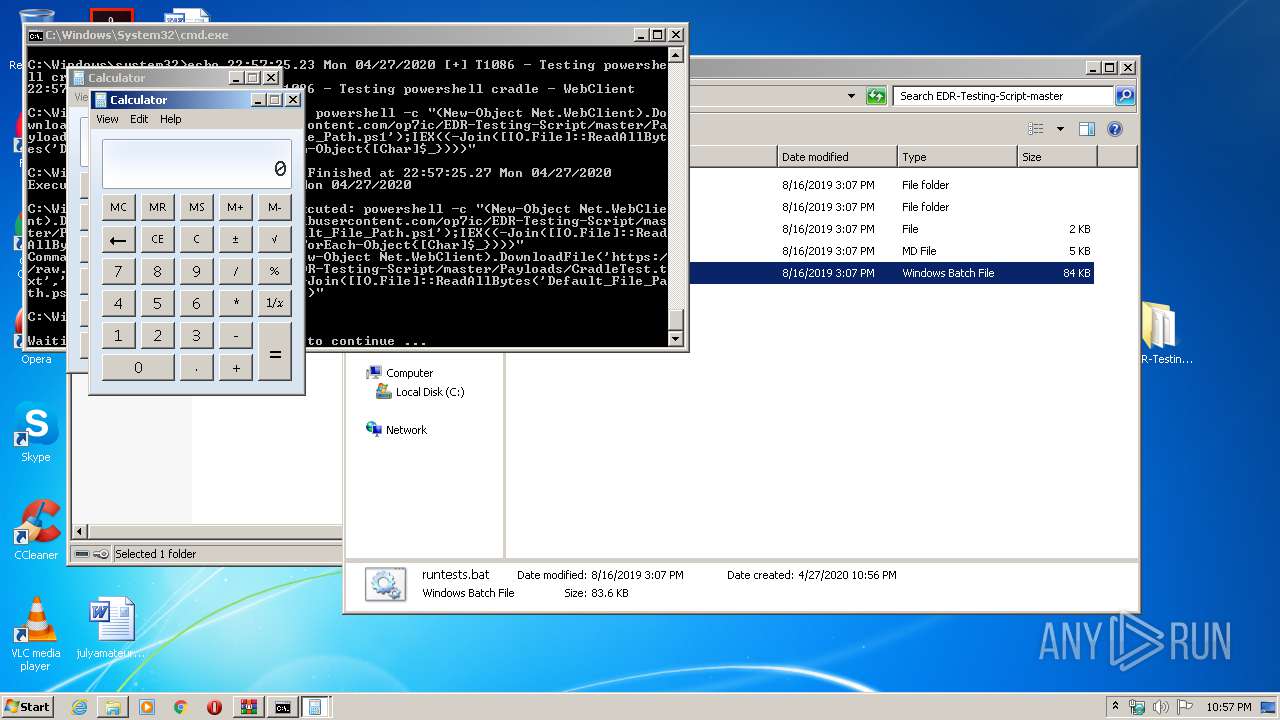
Task: Click the plus key in Calculator
Action: [x=235, y=367]
